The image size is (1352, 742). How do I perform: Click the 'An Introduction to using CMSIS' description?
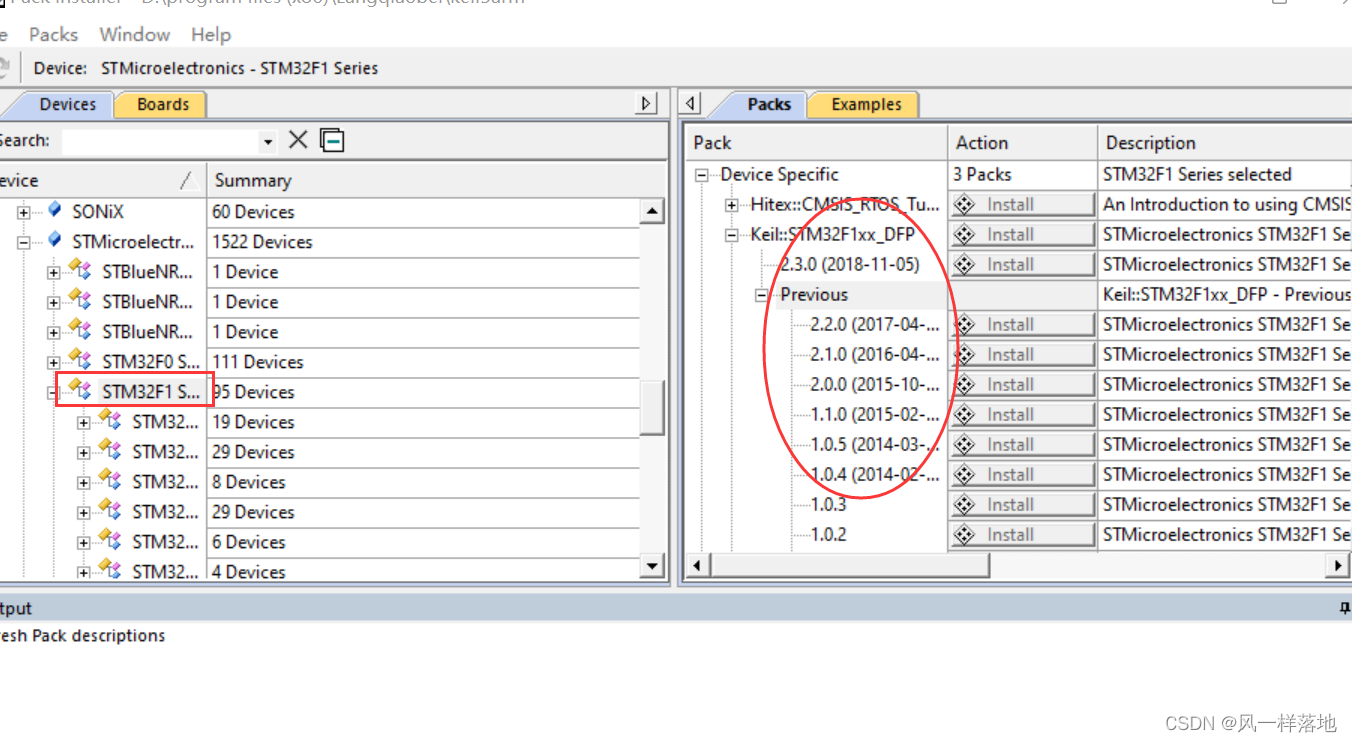(x=1227, y=204)
